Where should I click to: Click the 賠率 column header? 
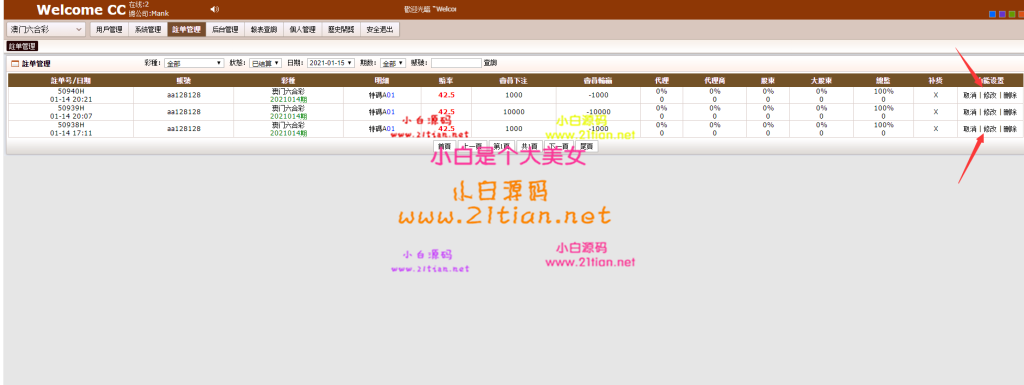447,80
